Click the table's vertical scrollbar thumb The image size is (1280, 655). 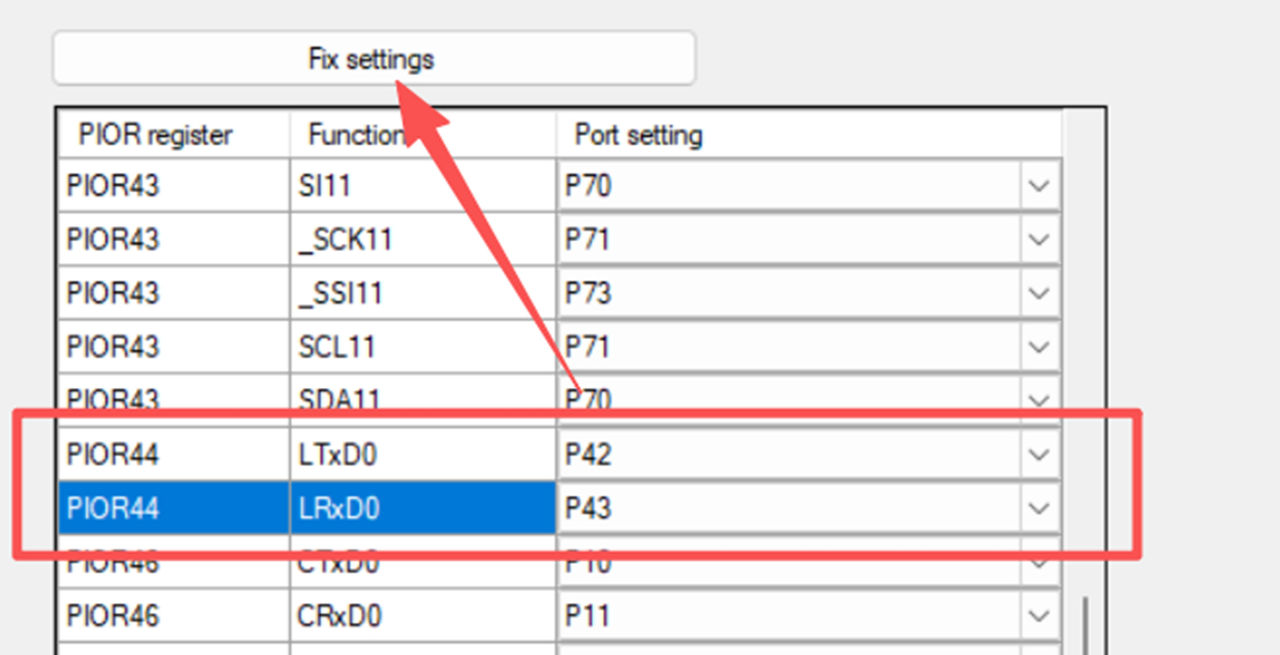coord(1085,624)
